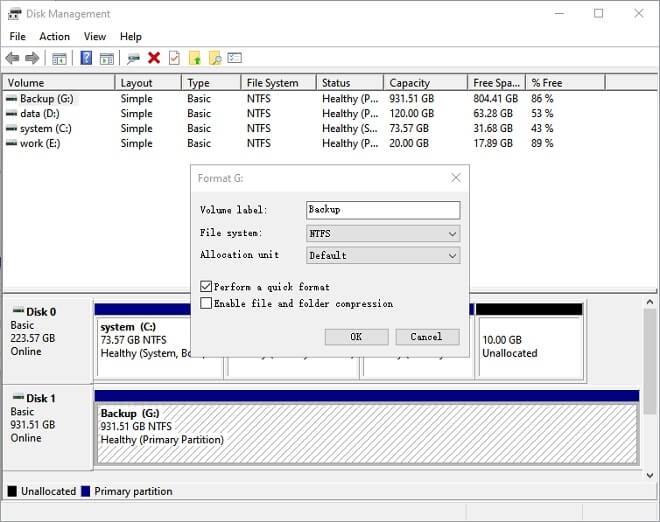Click the Show/Hide Action Pane icon

click(x=107, y=59)
